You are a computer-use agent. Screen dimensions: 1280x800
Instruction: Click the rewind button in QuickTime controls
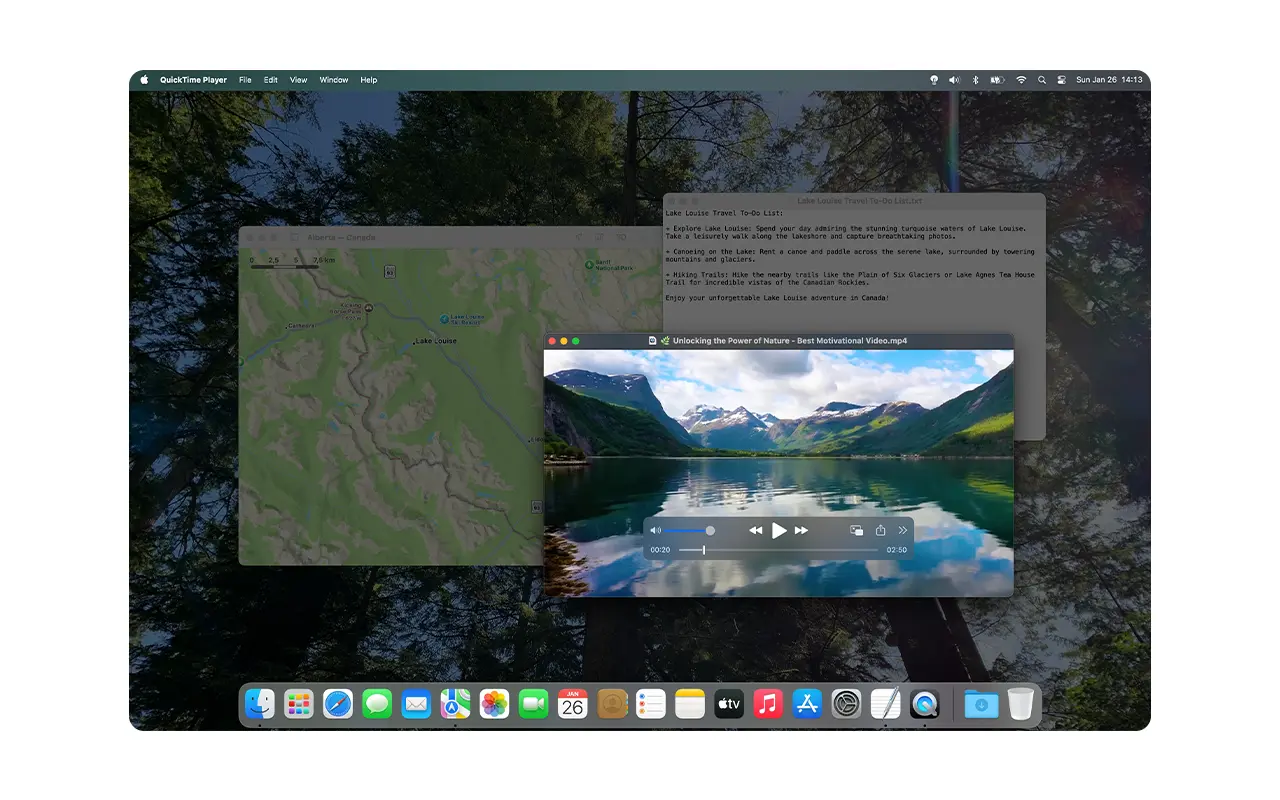coord(756,531)
